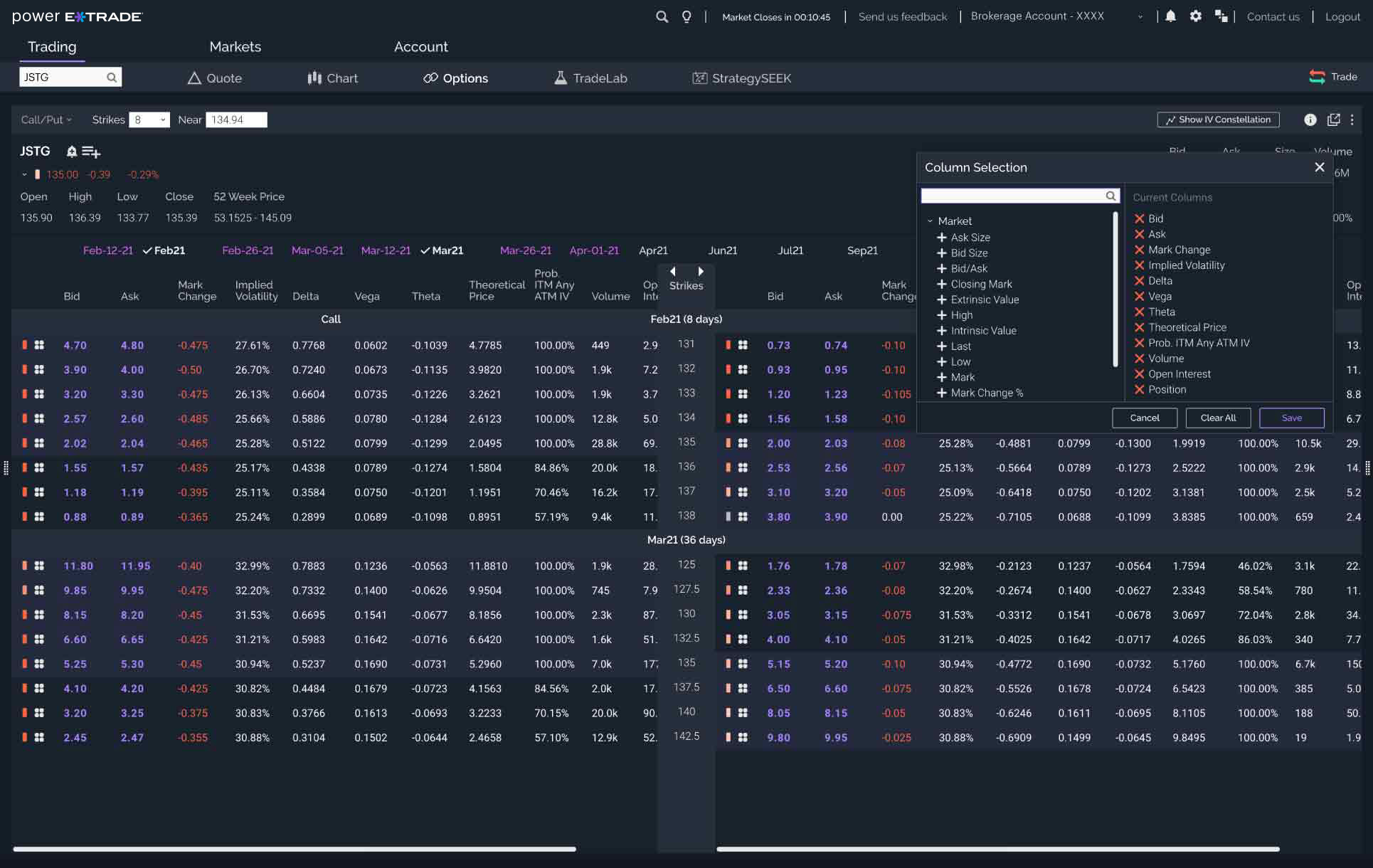Click the Clear All button
1373x868 pixels.
point(1217,418)
